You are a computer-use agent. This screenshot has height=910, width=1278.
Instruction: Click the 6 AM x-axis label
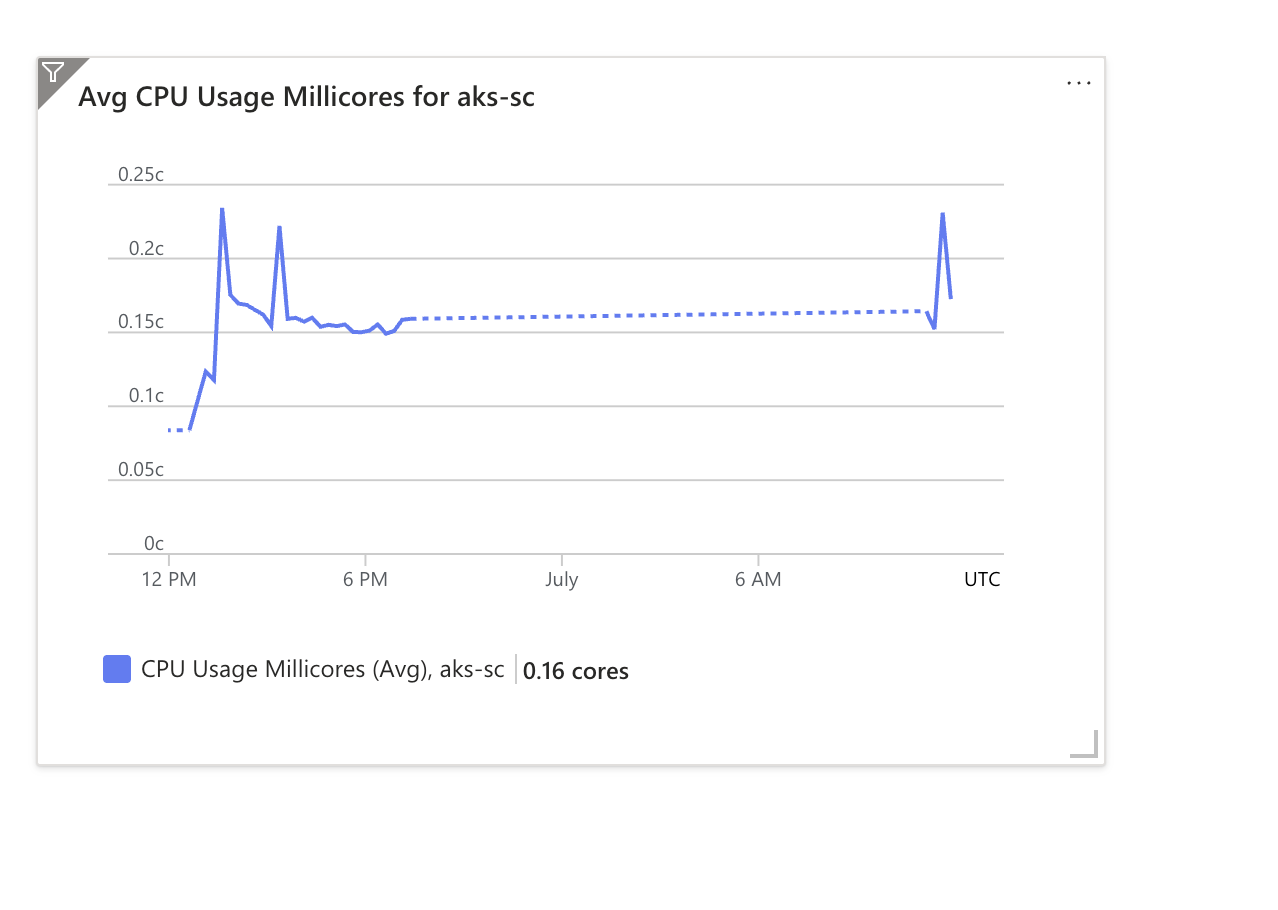tap(758, 579)
